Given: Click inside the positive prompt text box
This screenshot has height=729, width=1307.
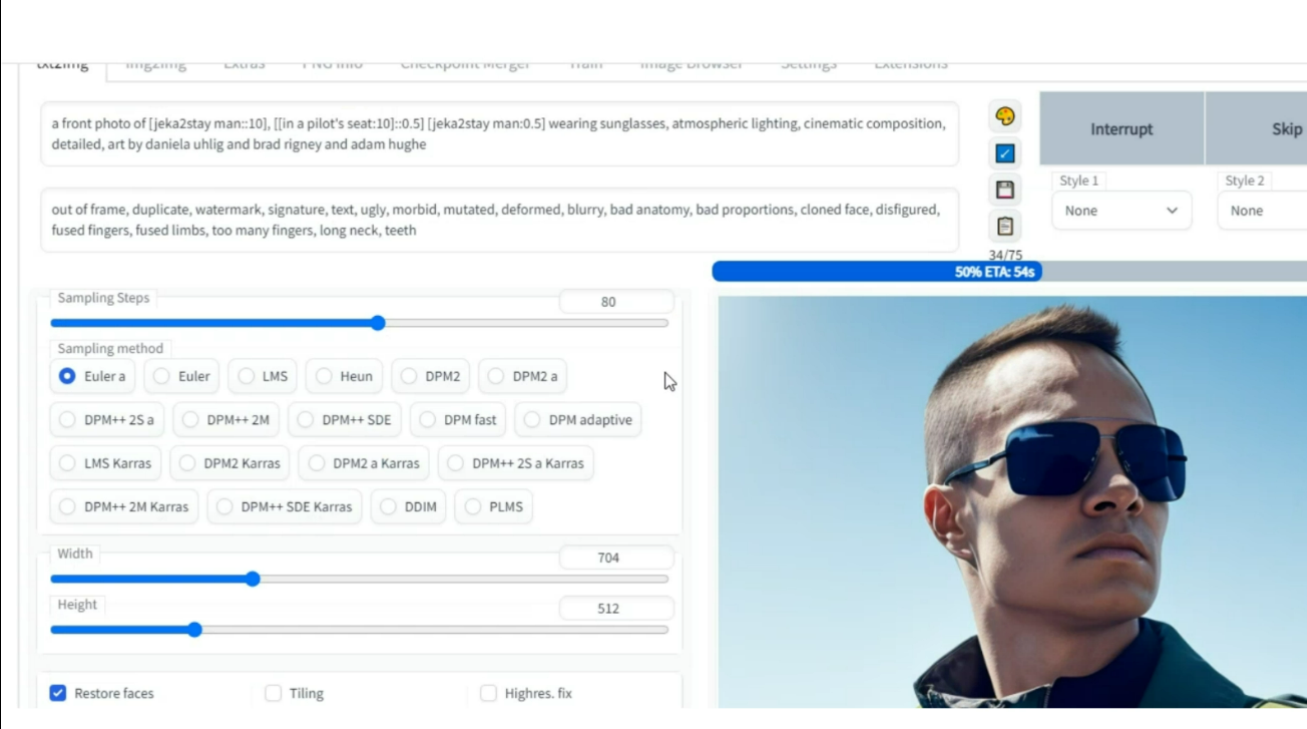Looking at the screenshot, I should pos(498,134).
